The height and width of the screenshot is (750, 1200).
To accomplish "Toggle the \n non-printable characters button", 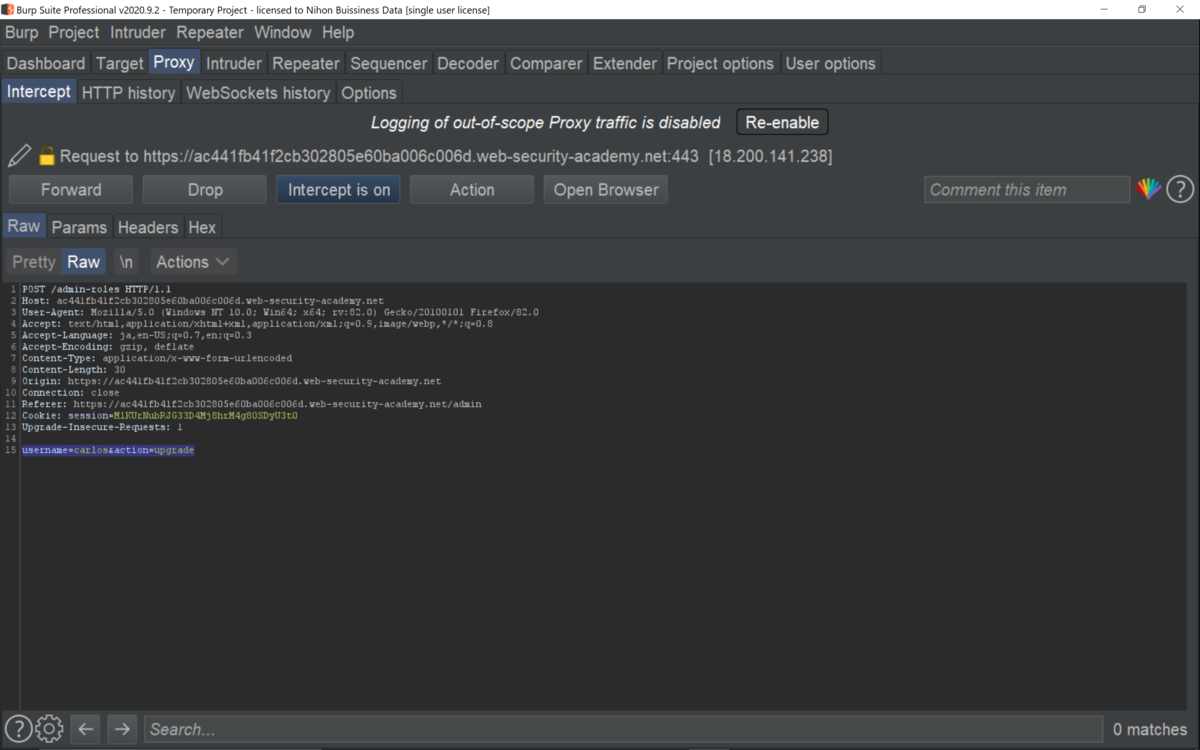I will 126,262.
